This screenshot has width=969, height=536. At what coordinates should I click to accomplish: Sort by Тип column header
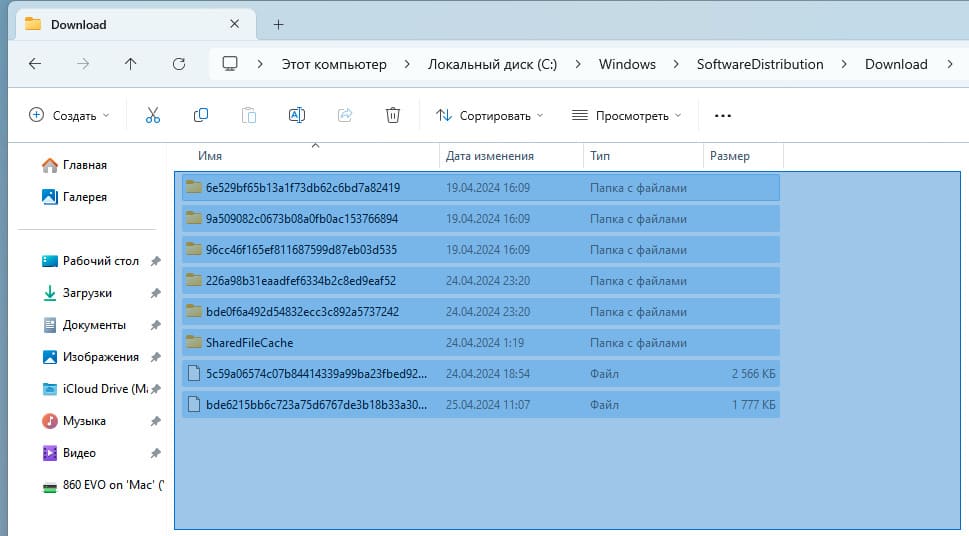pyautogui.click(x=599, y=156)
